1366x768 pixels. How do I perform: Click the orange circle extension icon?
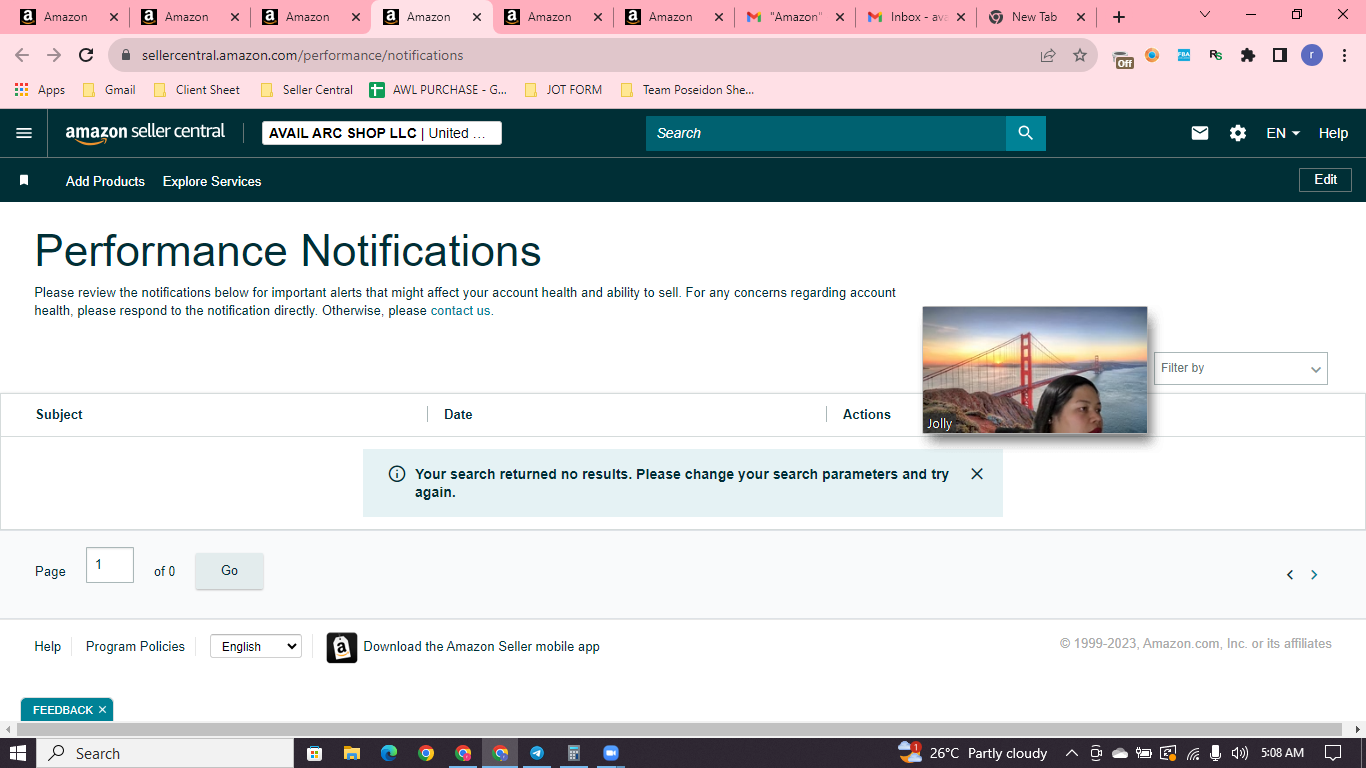click(1152, 55)
